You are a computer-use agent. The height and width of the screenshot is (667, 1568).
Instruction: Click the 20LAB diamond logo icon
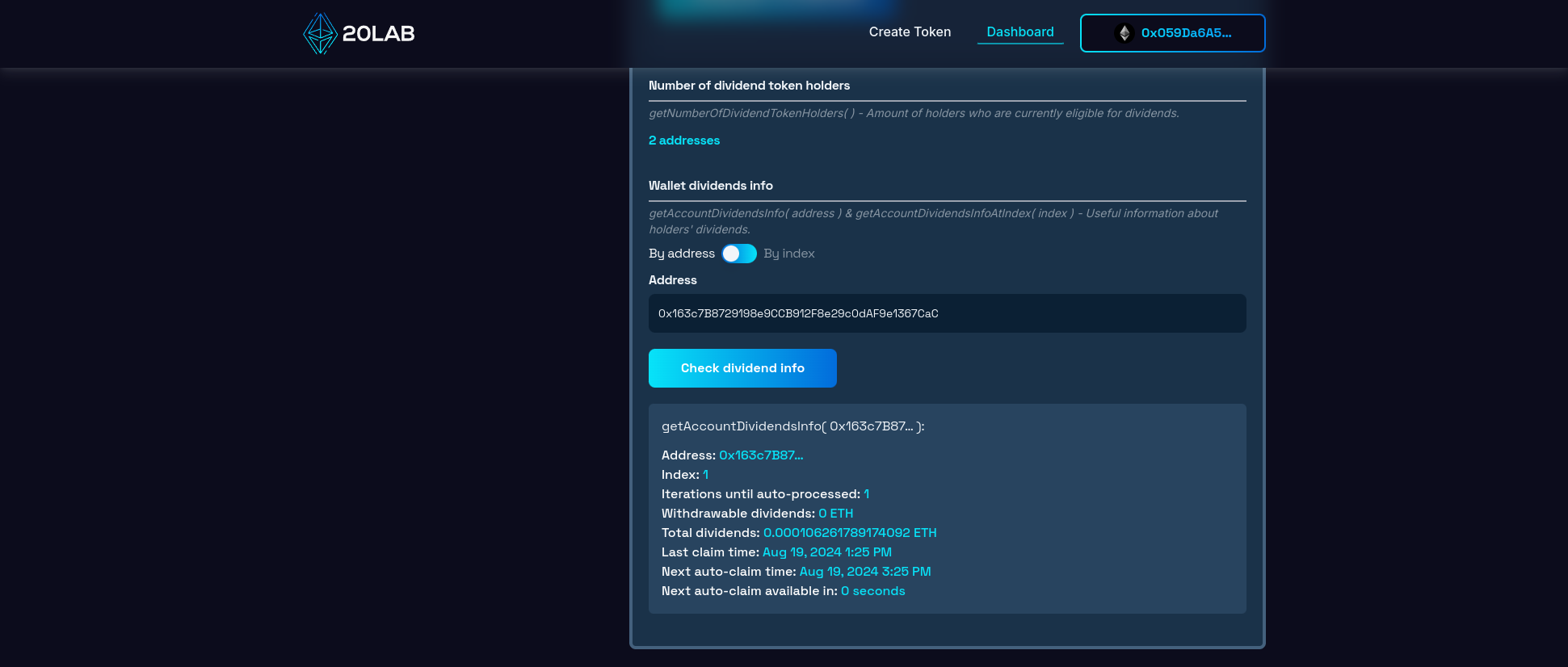(x=320, y=33)
